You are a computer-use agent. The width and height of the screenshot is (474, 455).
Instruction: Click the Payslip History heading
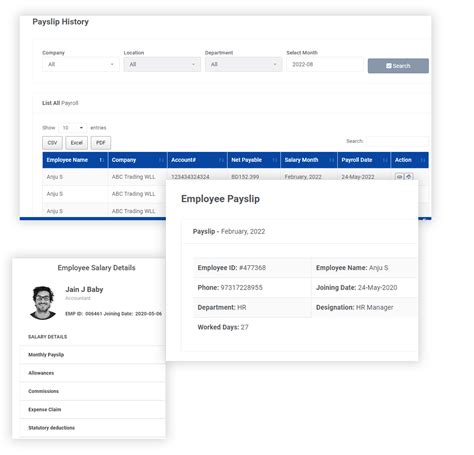pos(60,22)
